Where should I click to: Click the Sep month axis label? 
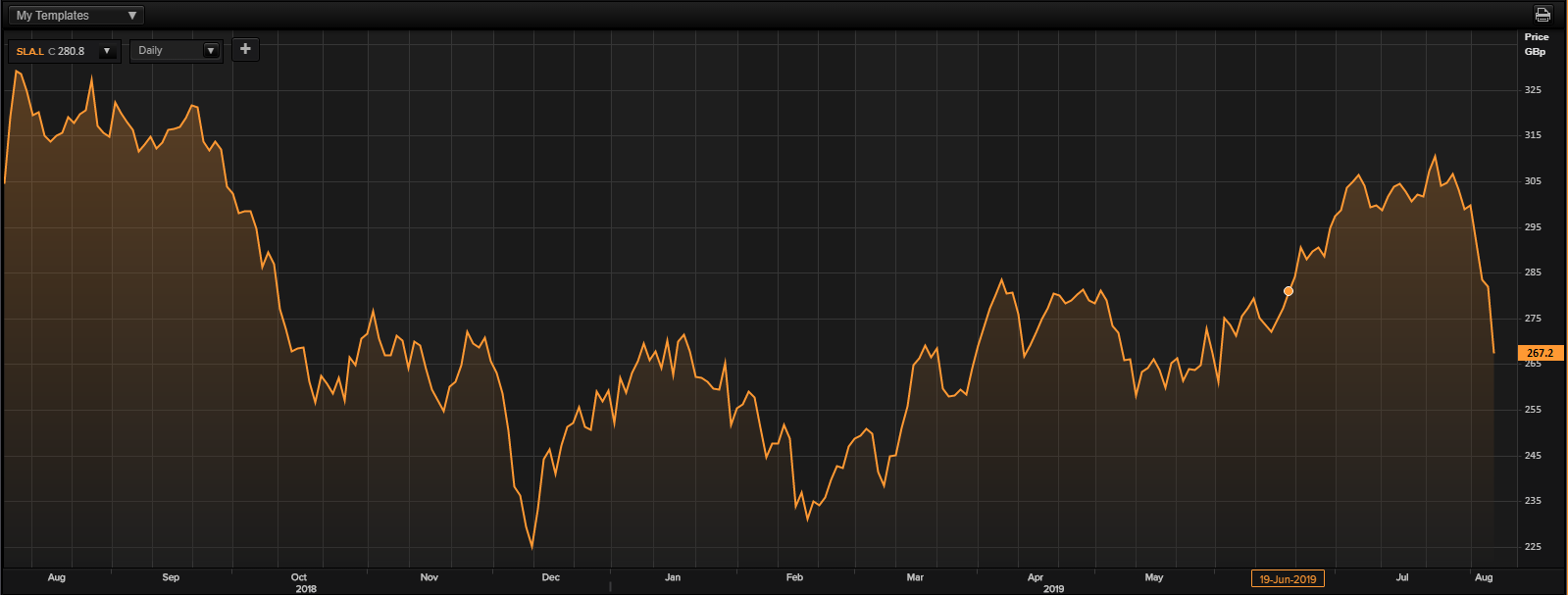pyautogui.click(x=171, y=577)
